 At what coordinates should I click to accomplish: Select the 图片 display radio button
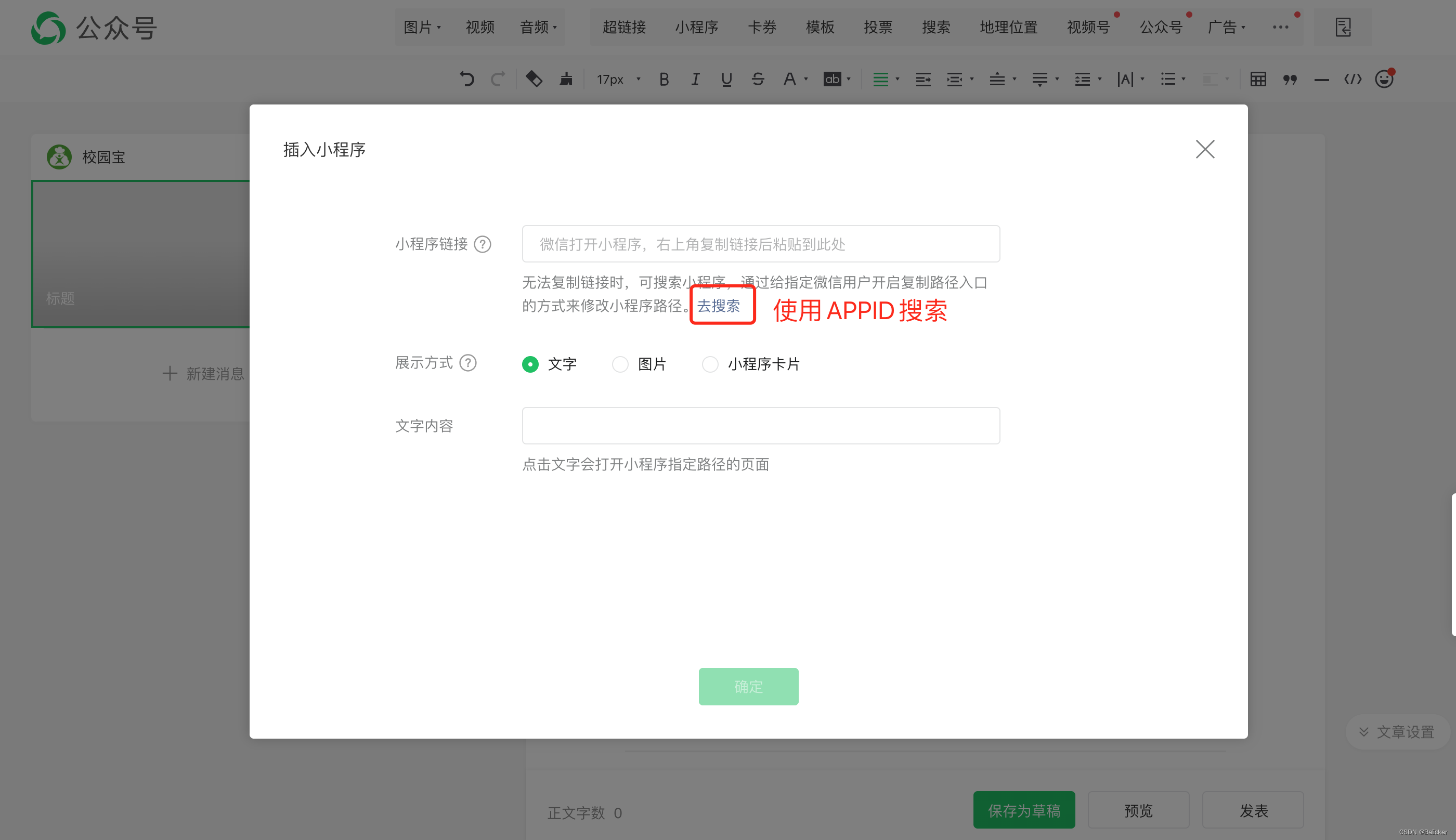click(x=620, y=364)
